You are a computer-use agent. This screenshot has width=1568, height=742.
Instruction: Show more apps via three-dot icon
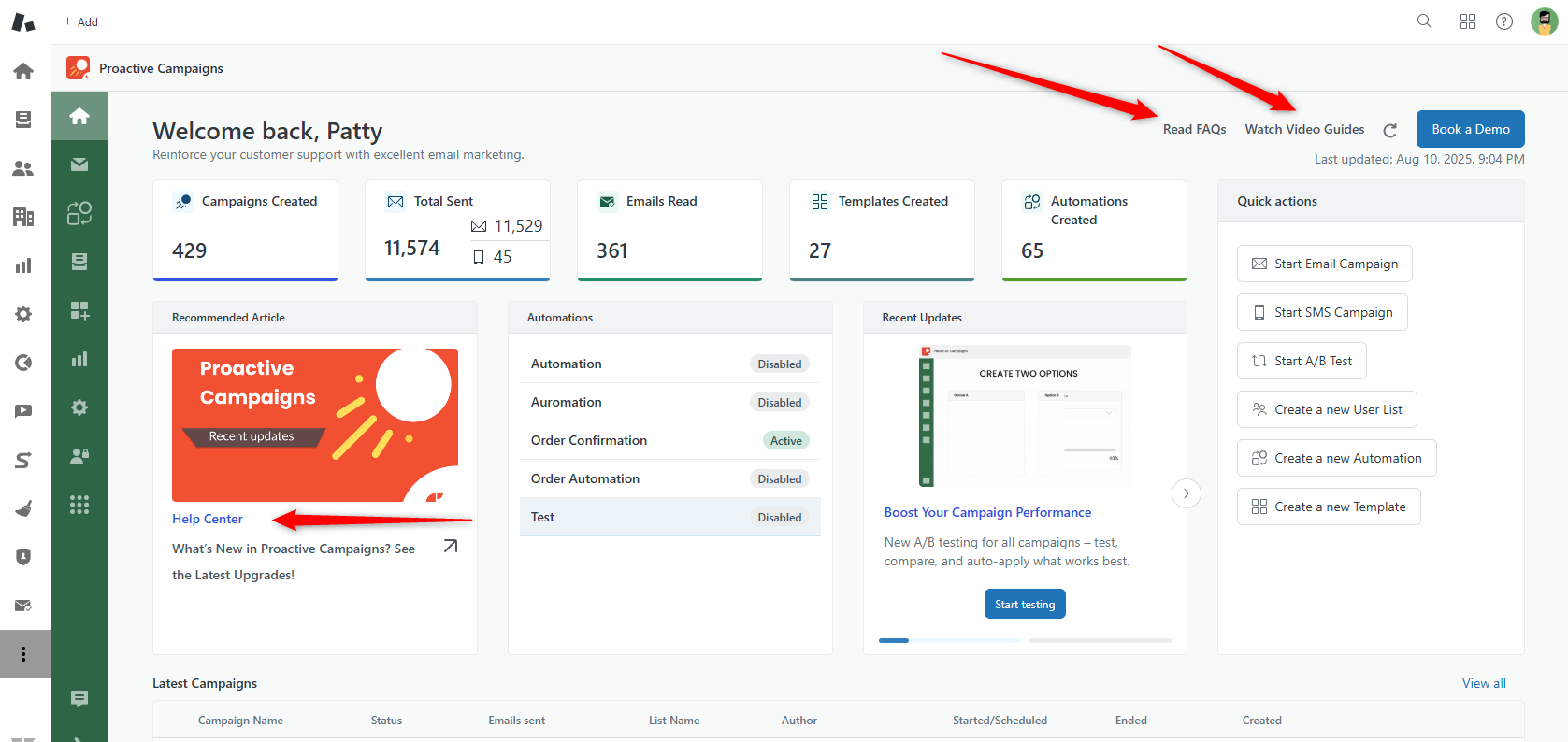pos(23,654)
